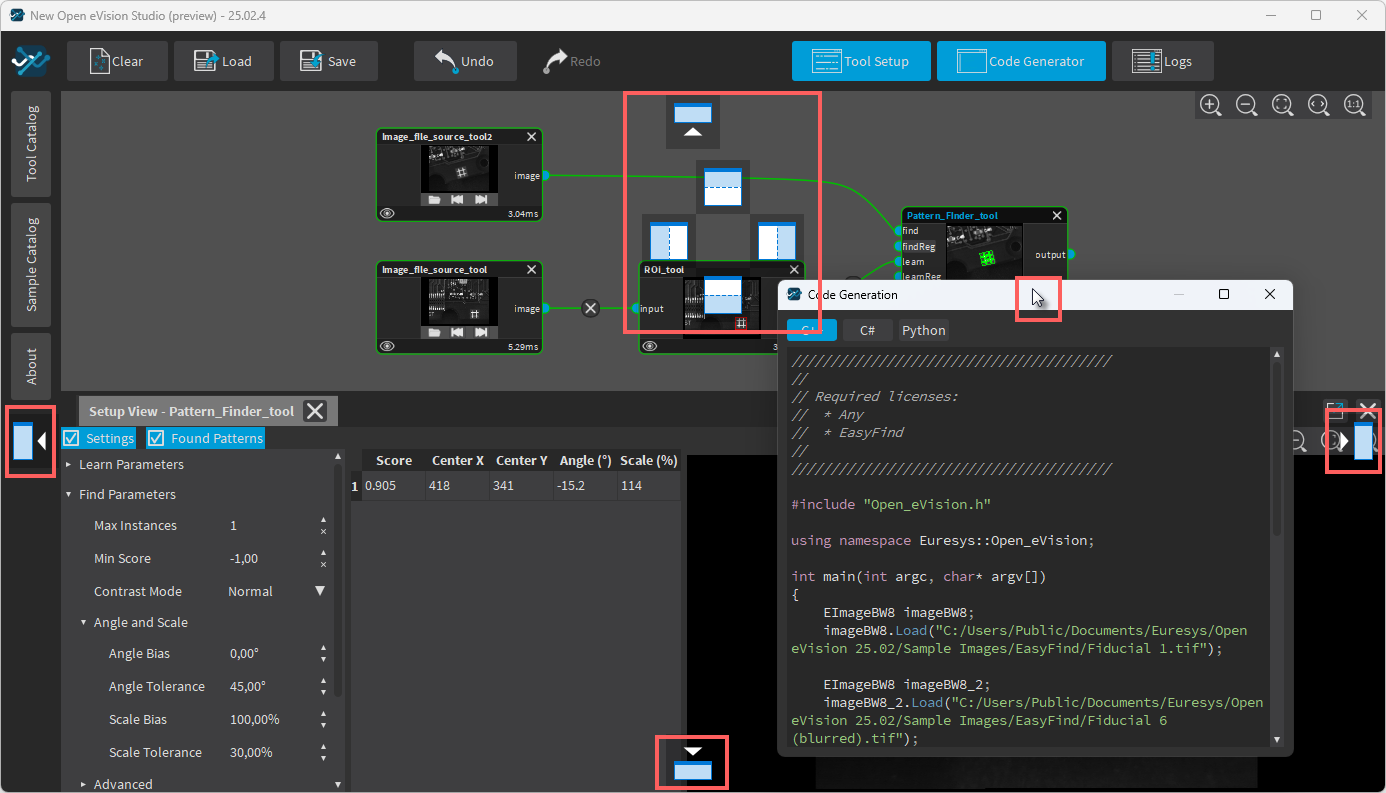Click the zoom out magnifier icon
Screen dimensions: 1386x793
pos(1246,104)
